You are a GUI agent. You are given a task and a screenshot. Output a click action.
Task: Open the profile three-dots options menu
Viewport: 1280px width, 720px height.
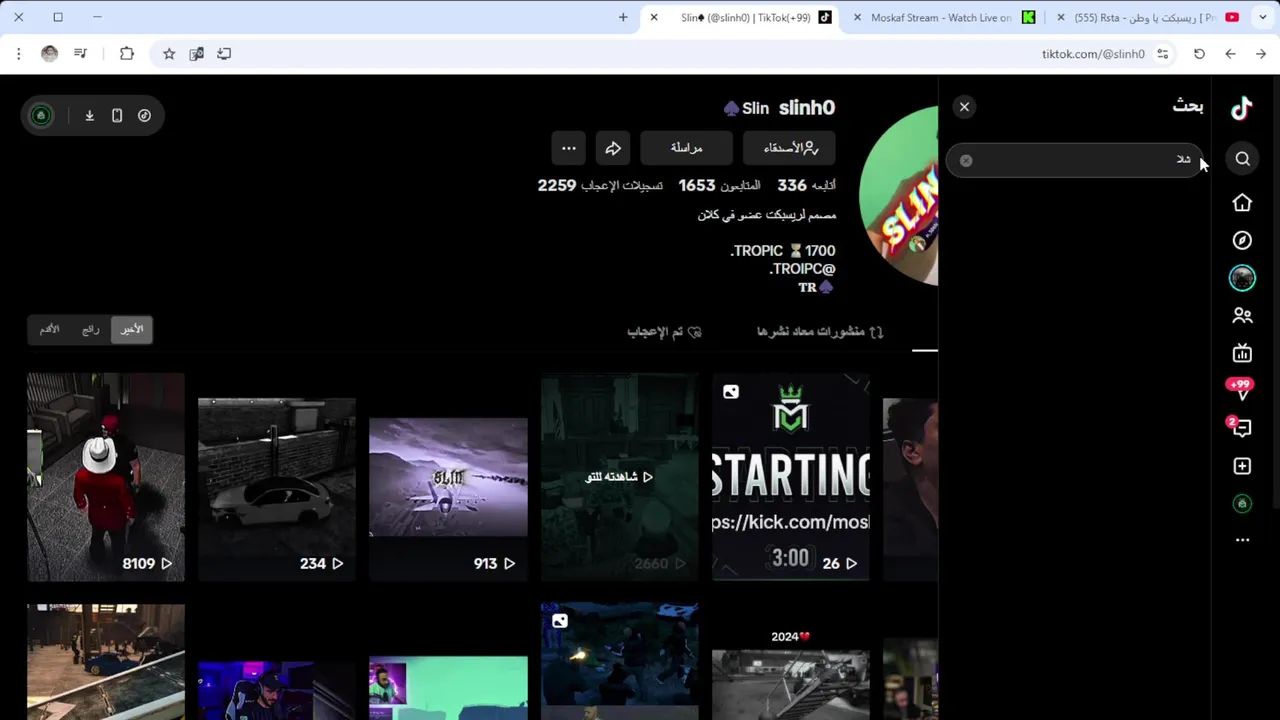[x=568, y=148]
